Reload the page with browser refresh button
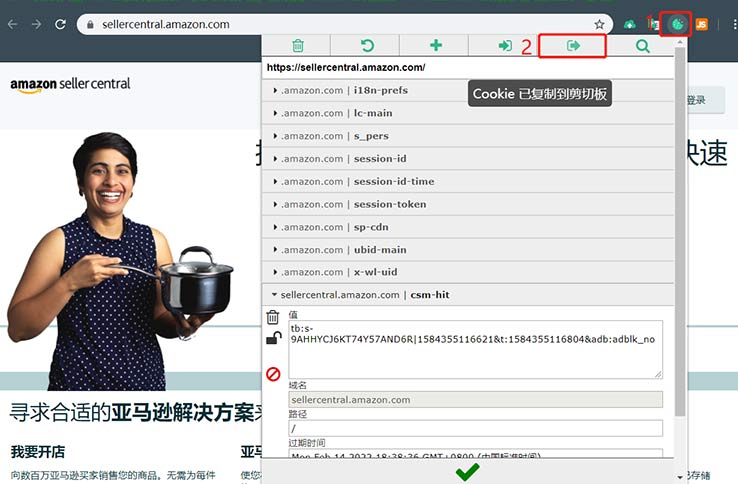 60,24
